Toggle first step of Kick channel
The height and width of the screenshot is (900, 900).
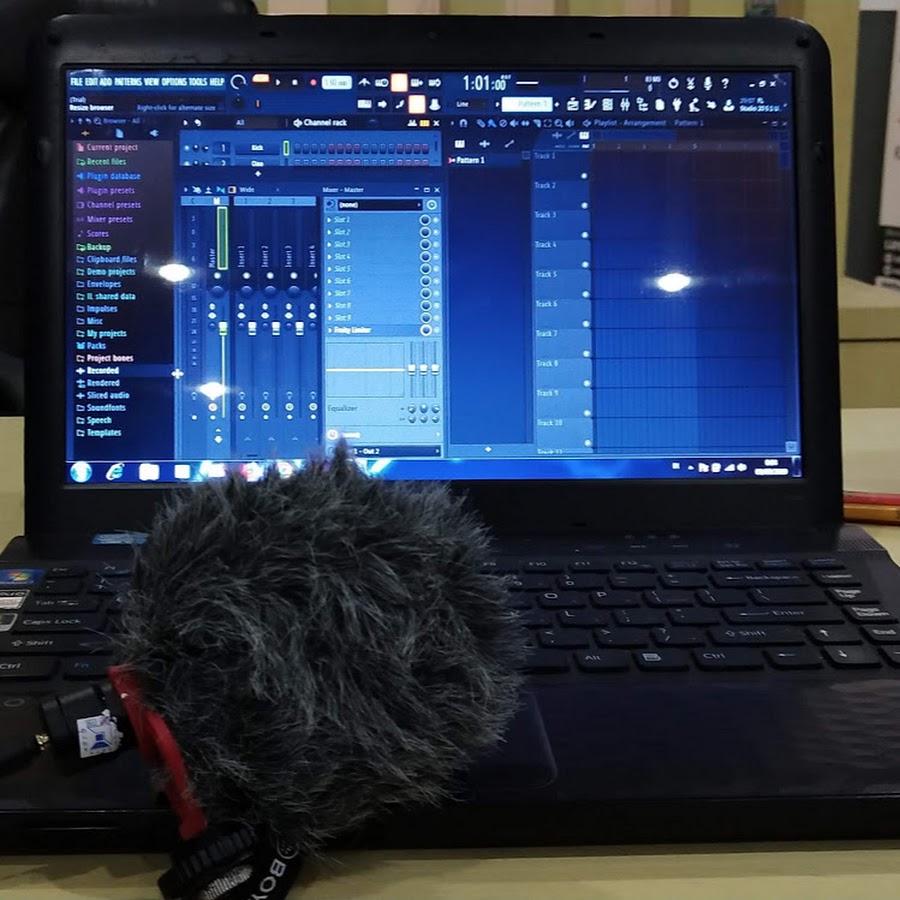coord(296,148)
